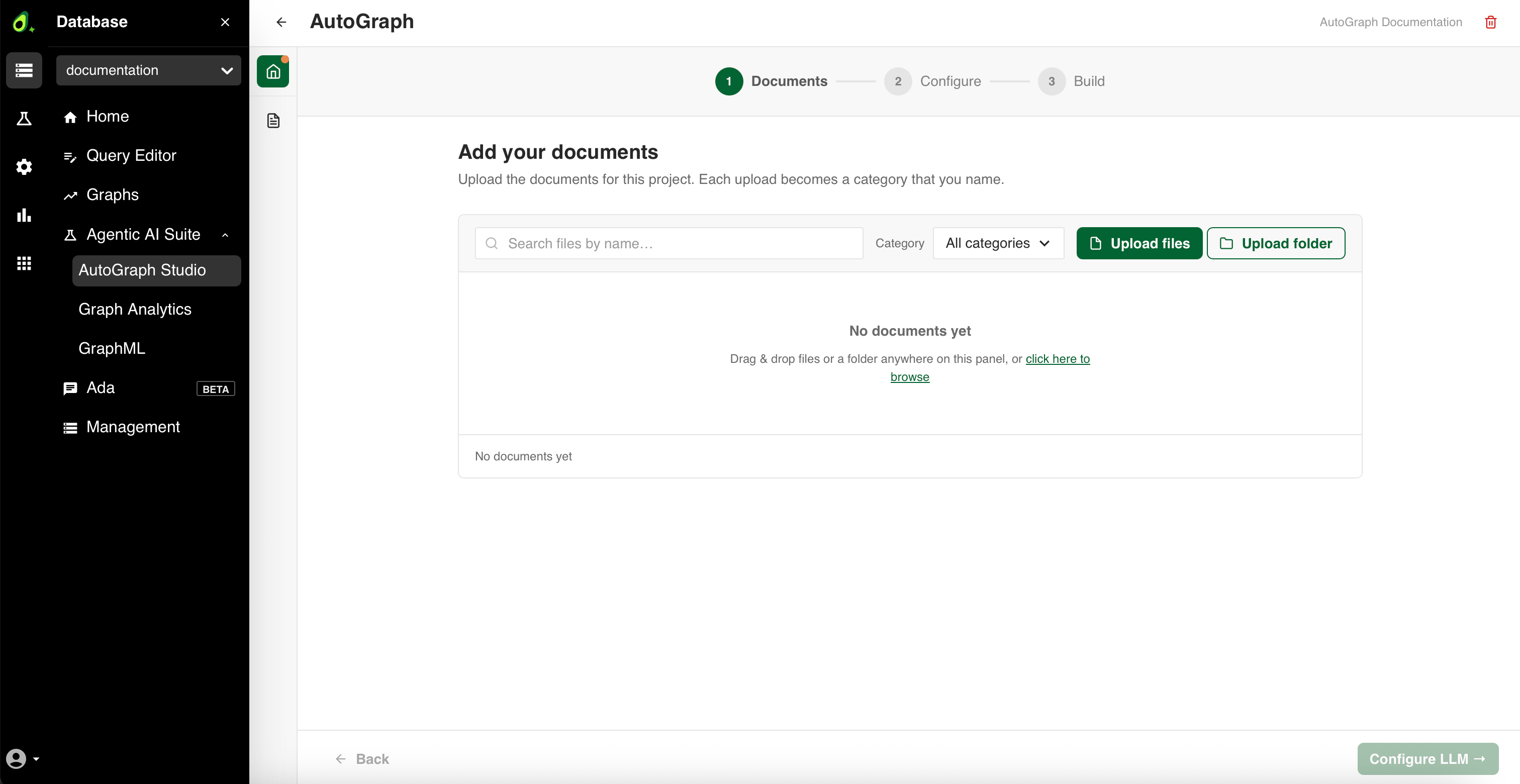Image resolution: width=1520 pixels, height=784 pixels.
Task: Open settings gear icon in left rail
Action: point(24,167)
